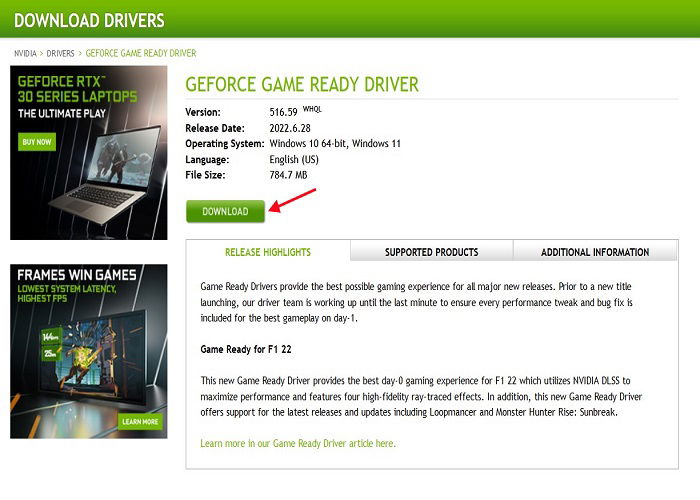Screen dimensions: 700x500
Task: Click the Language: label
Action: pos(207,159)
